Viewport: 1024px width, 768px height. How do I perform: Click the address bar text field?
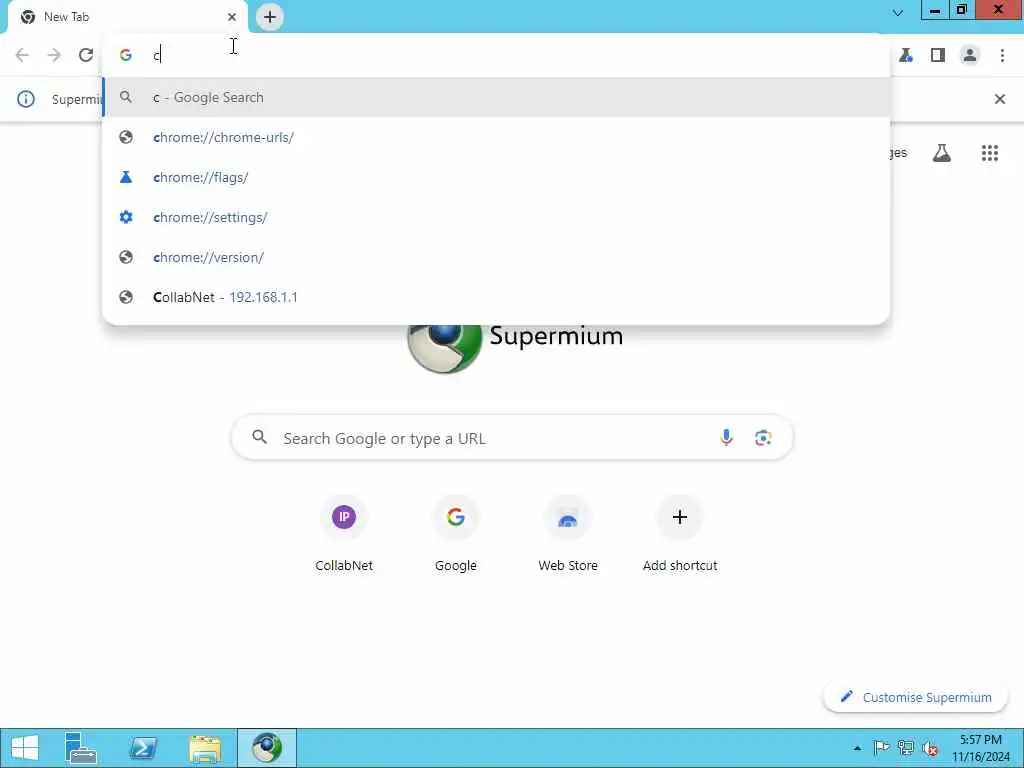click(x=496, y=55)
